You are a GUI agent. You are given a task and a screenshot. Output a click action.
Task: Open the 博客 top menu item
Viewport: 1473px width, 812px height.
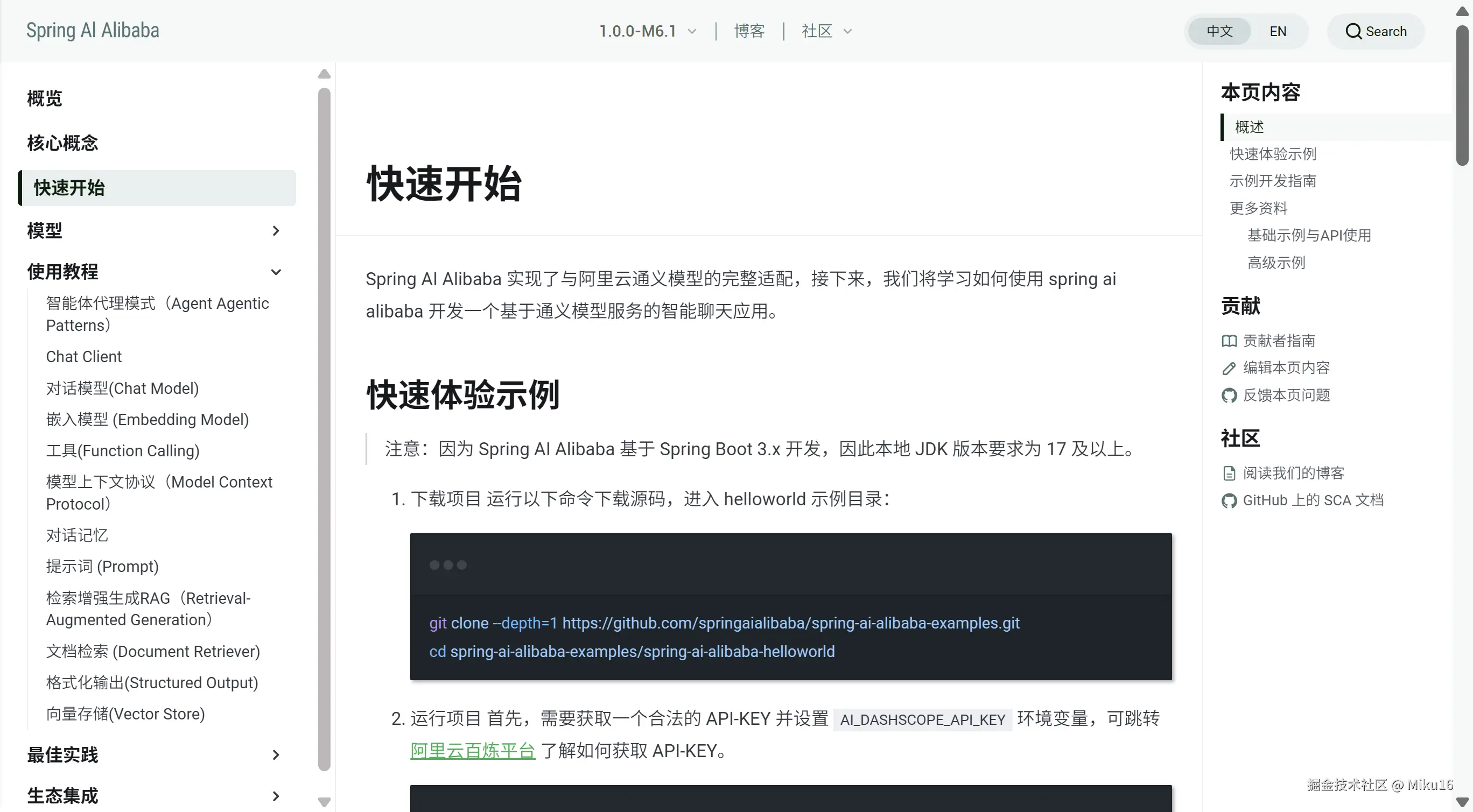(x=749, y=31)
